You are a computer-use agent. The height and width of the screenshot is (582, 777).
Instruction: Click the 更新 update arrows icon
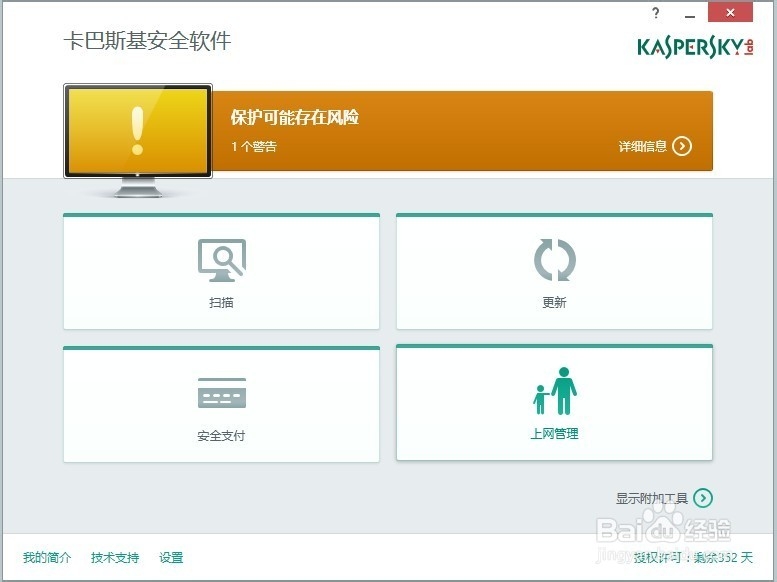[x=555, y=260]
